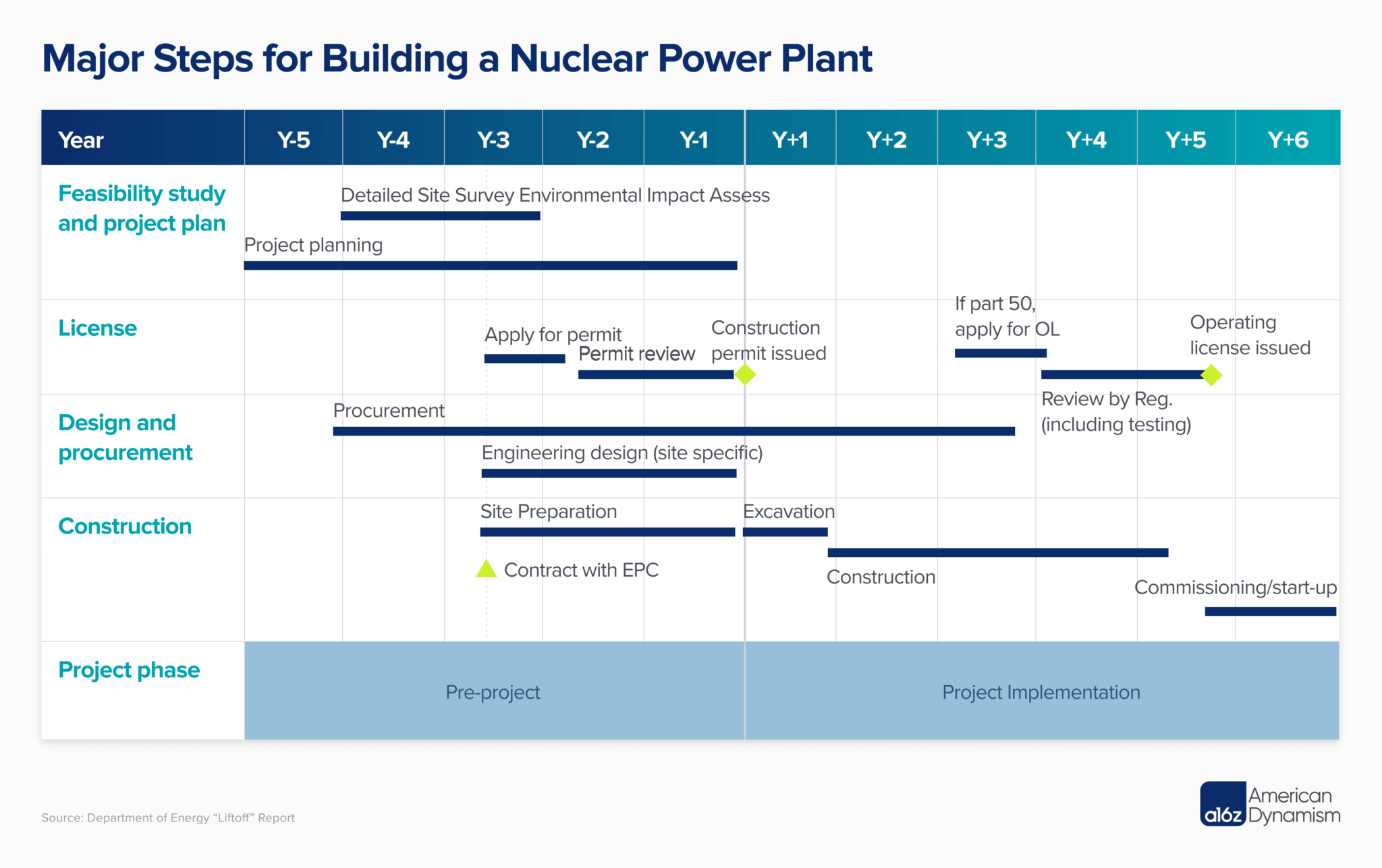Click the Excavation bar
This screenshot has height=868, width=1382.
[785, 532]
